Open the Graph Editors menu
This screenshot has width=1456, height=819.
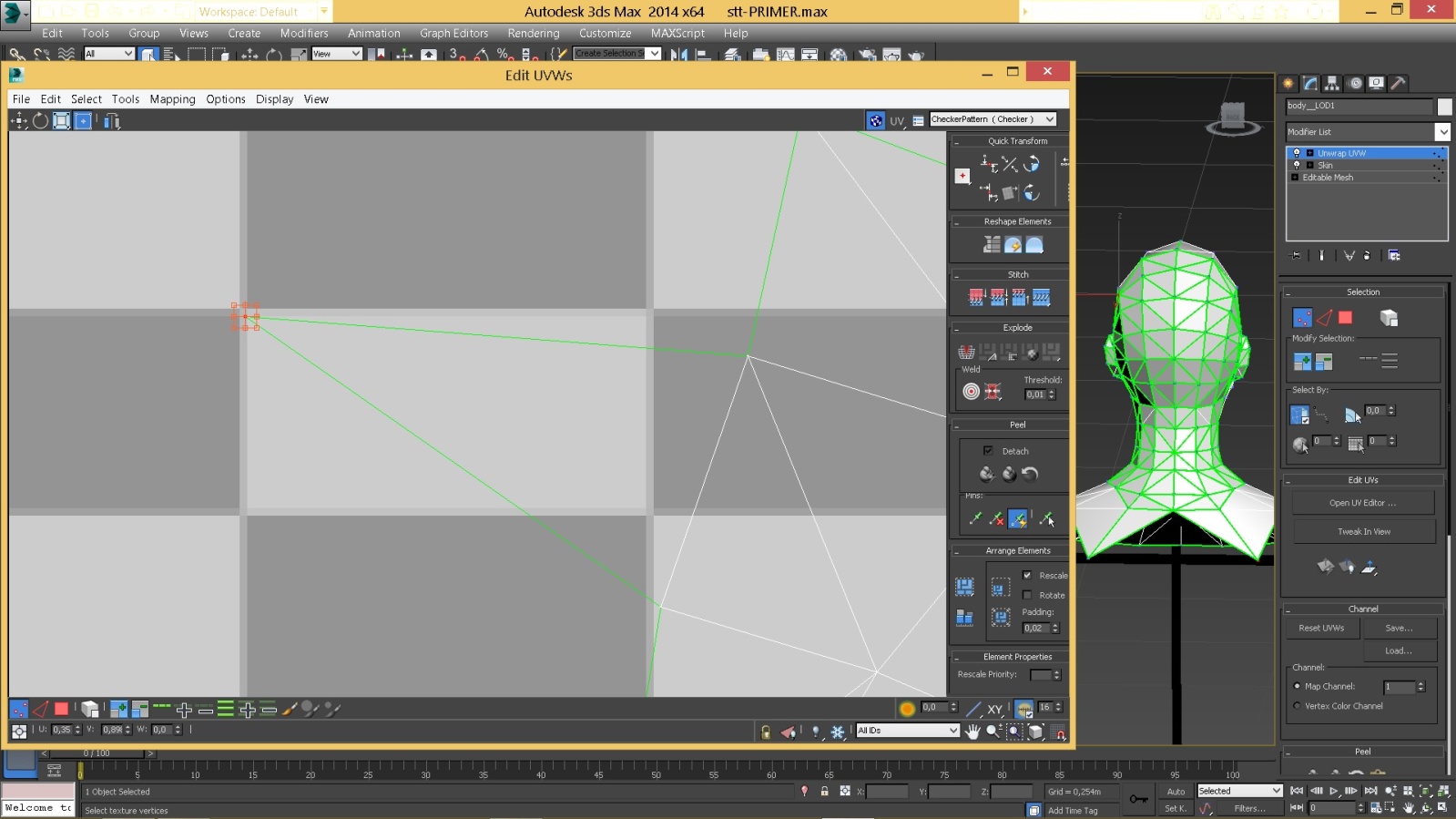pos(453,33)
